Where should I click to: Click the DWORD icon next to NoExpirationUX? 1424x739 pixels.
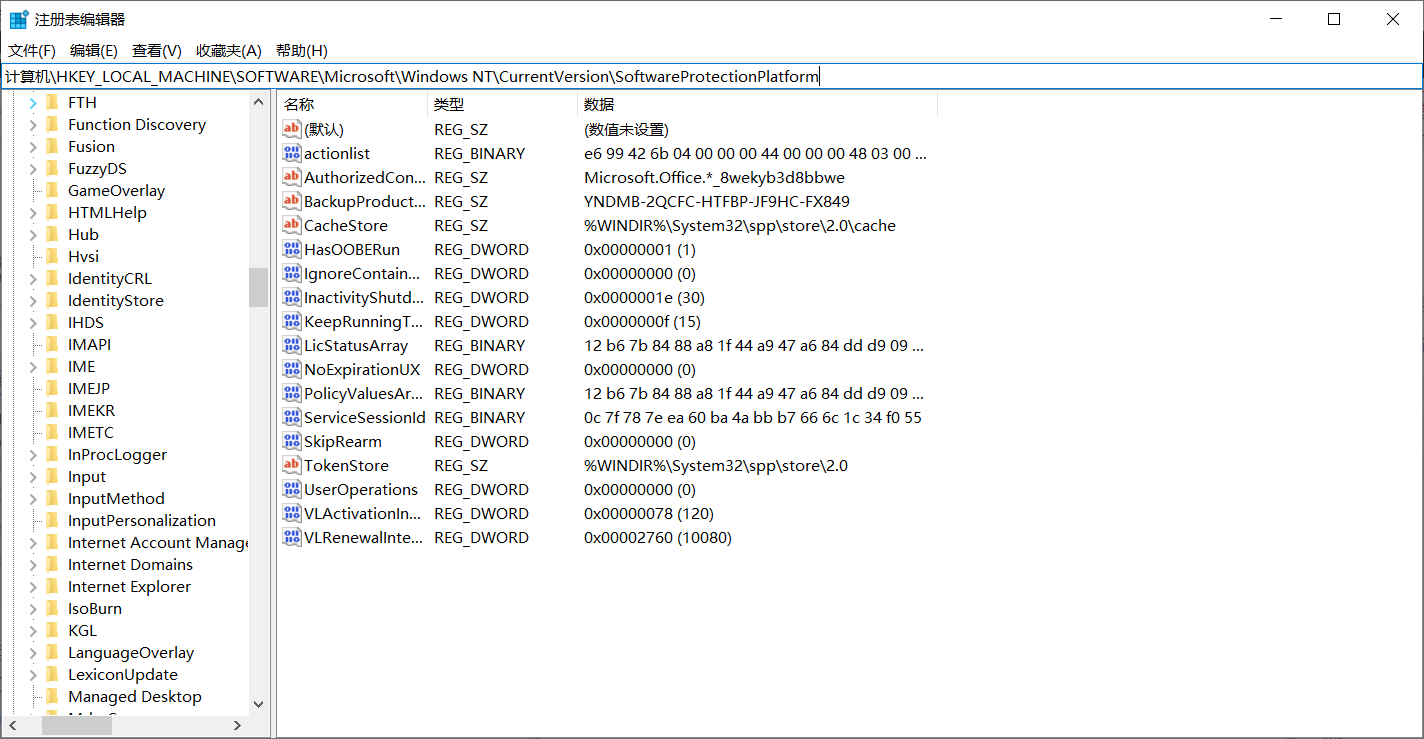[x=291, y=369]
